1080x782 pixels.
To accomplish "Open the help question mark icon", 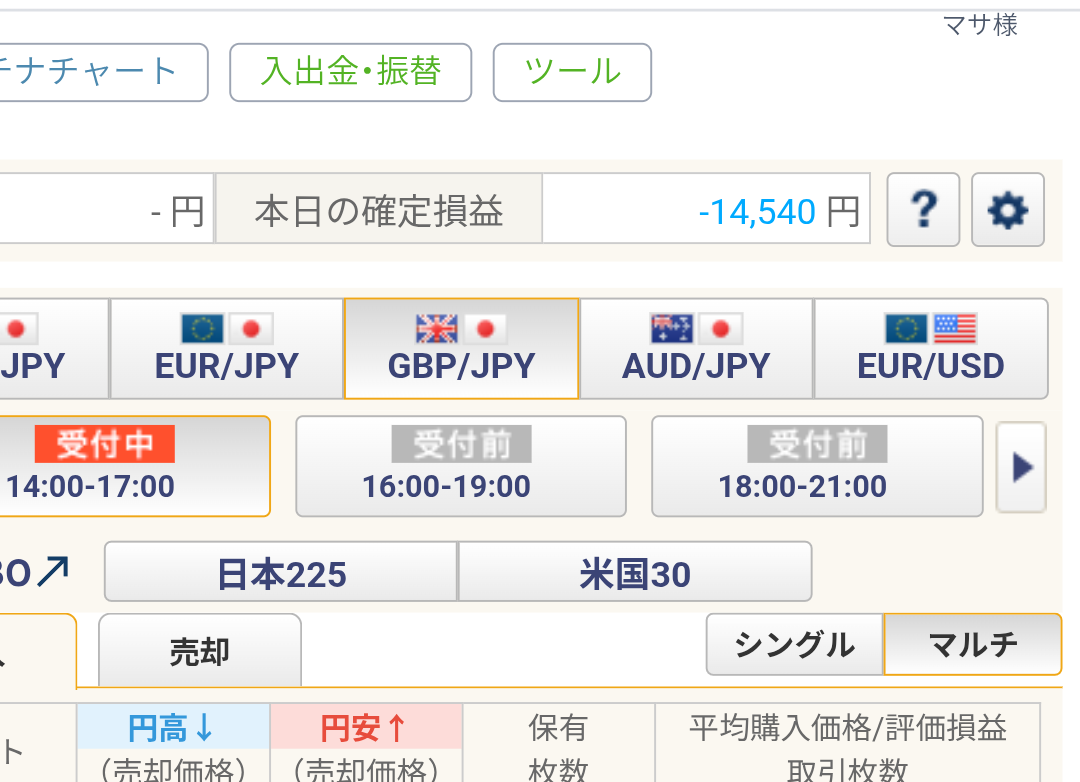I will (x=924, y=209).
